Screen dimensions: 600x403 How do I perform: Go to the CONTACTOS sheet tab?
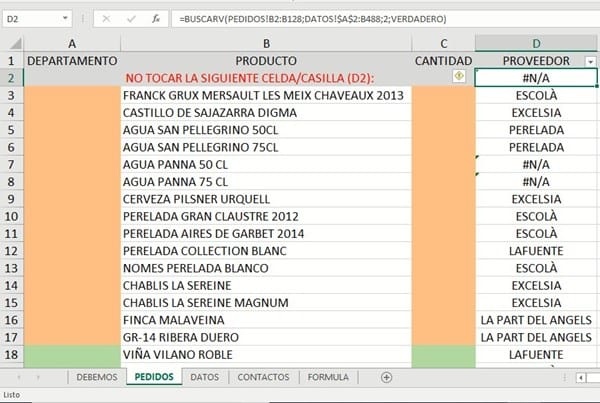(263, 377)
